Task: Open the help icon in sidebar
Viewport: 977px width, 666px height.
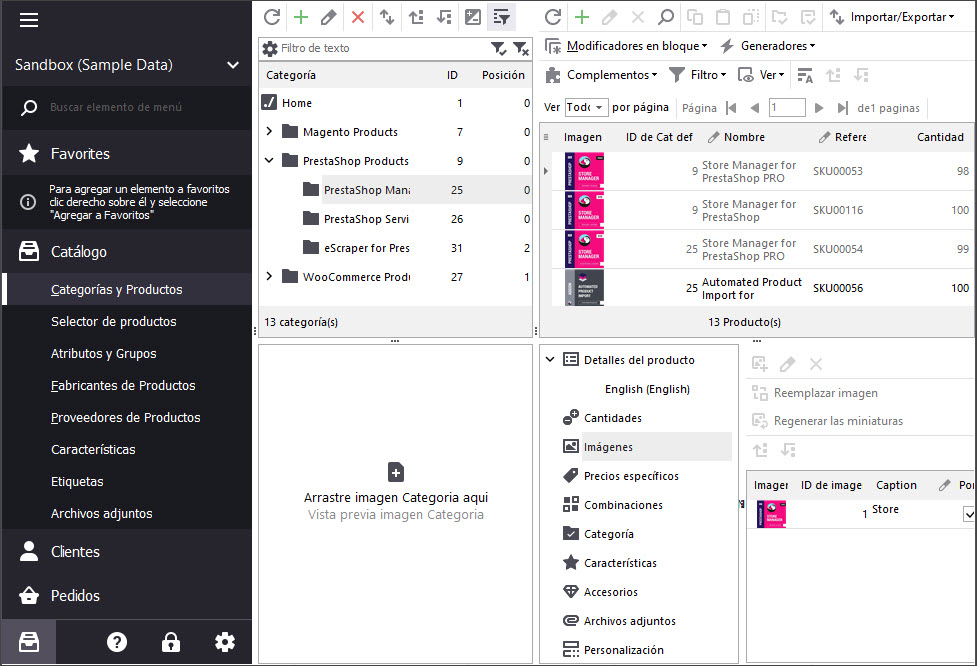Action: point(117,642)
